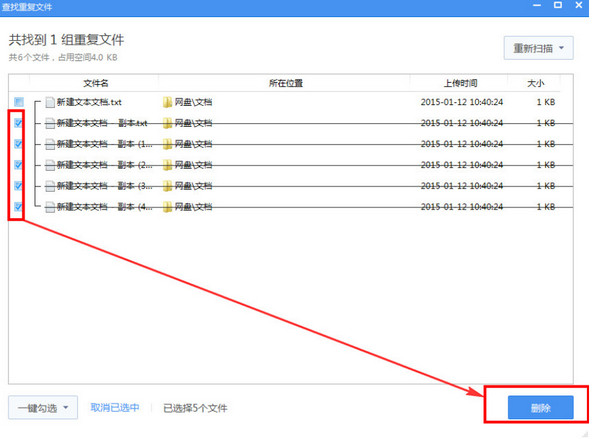This screenshot has height=439, width=600.
Task: Click the file icon of 新建文本文档.txt
Action: (x=50, y=102)
